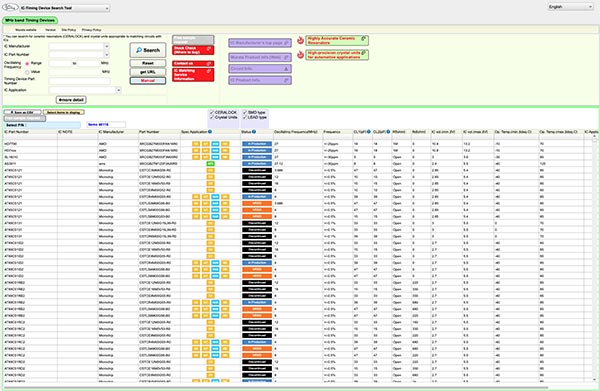Click the Murata logo at top left

(x=10, y=7)
